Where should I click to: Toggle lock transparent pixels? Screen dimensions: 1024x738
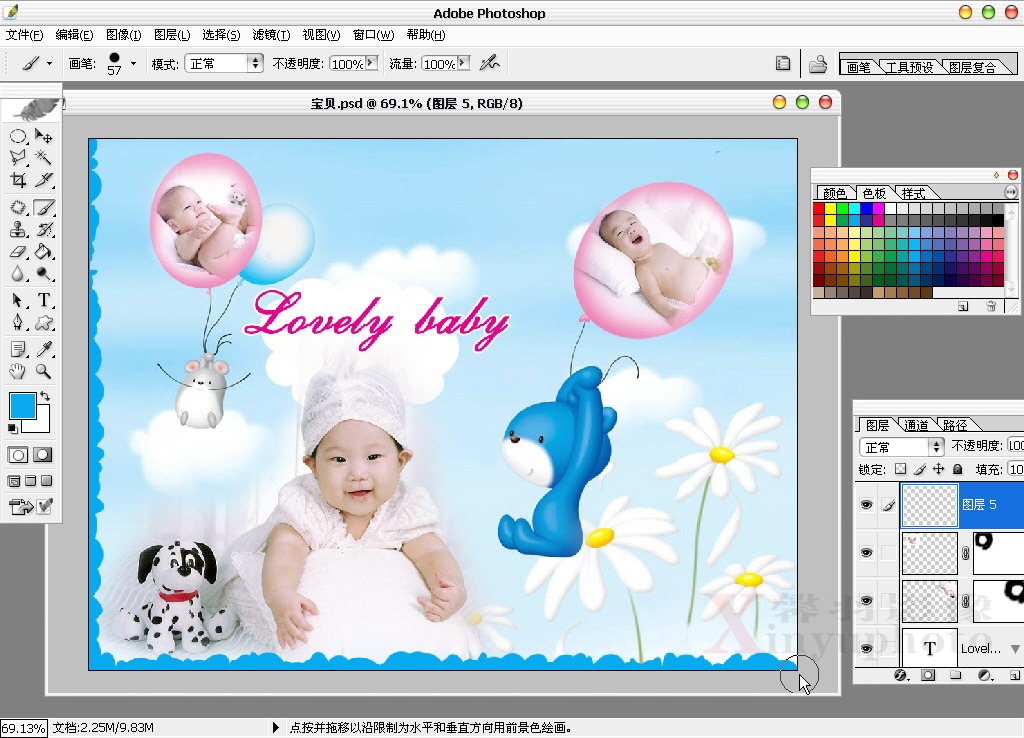[901, 469]
